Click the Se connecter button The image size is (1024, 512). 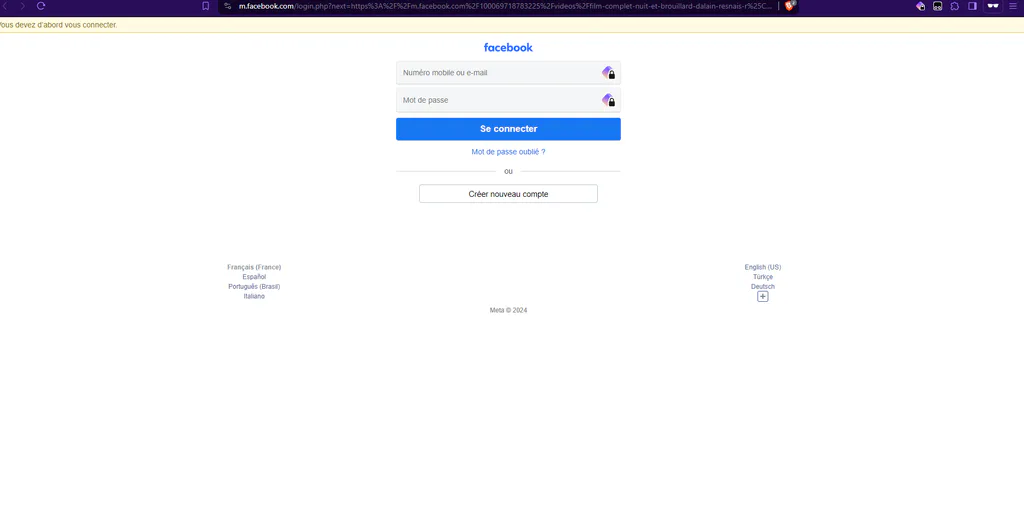coord(508,129)
